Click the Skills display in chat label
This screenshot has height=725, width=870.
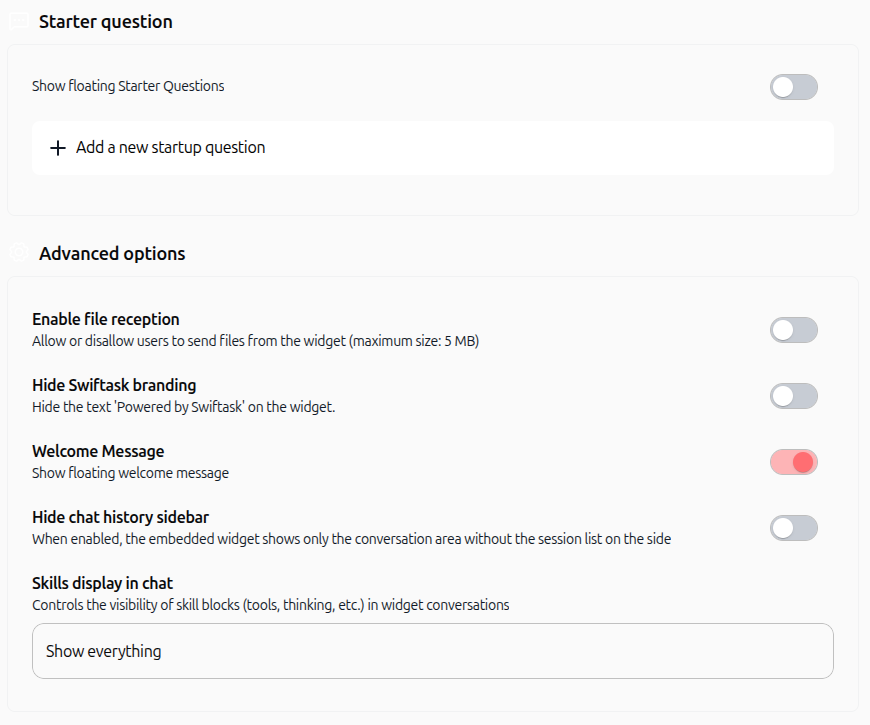tap(102, 583)
